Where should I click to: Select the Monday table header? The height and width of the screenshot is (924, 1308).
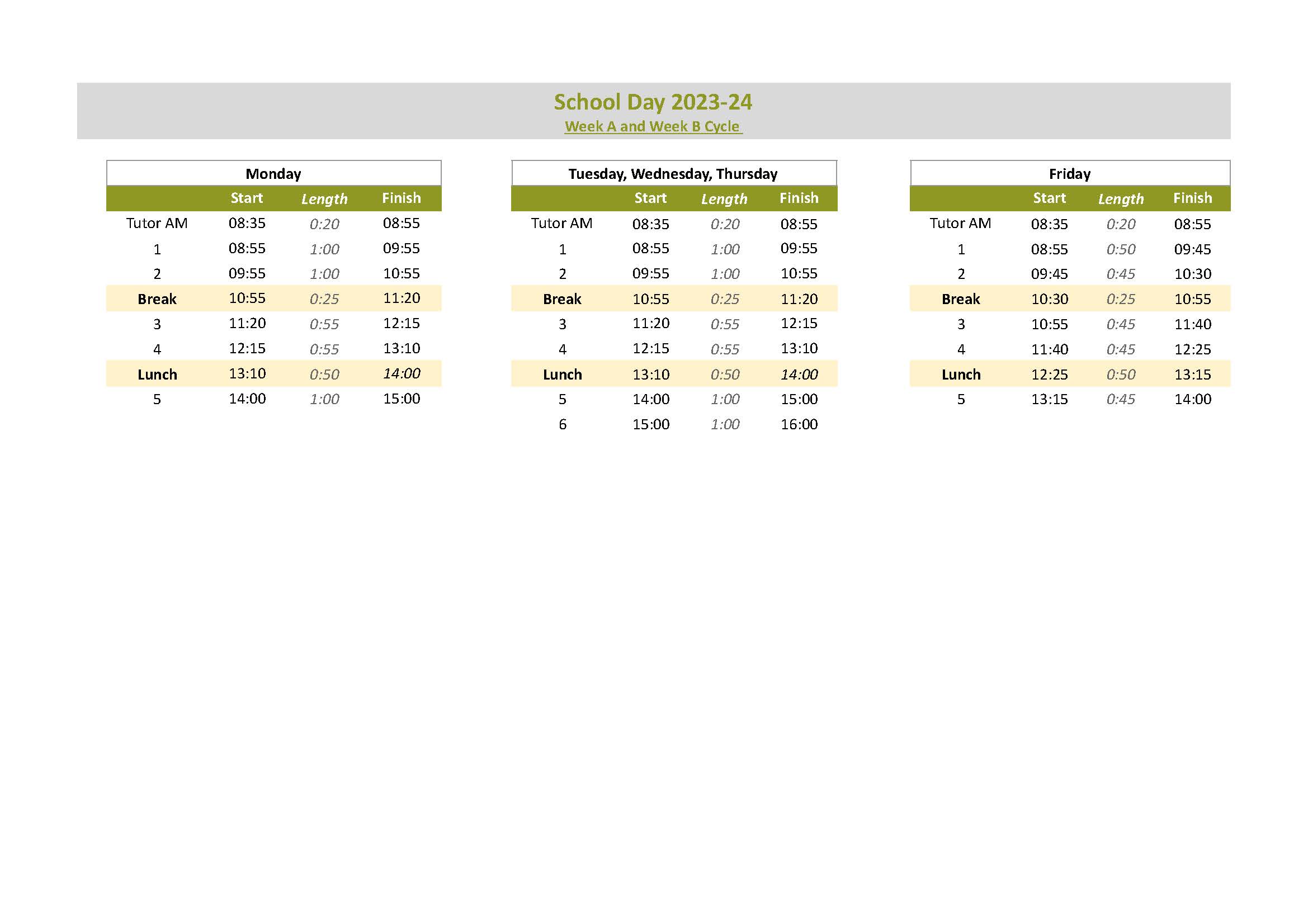273,174
